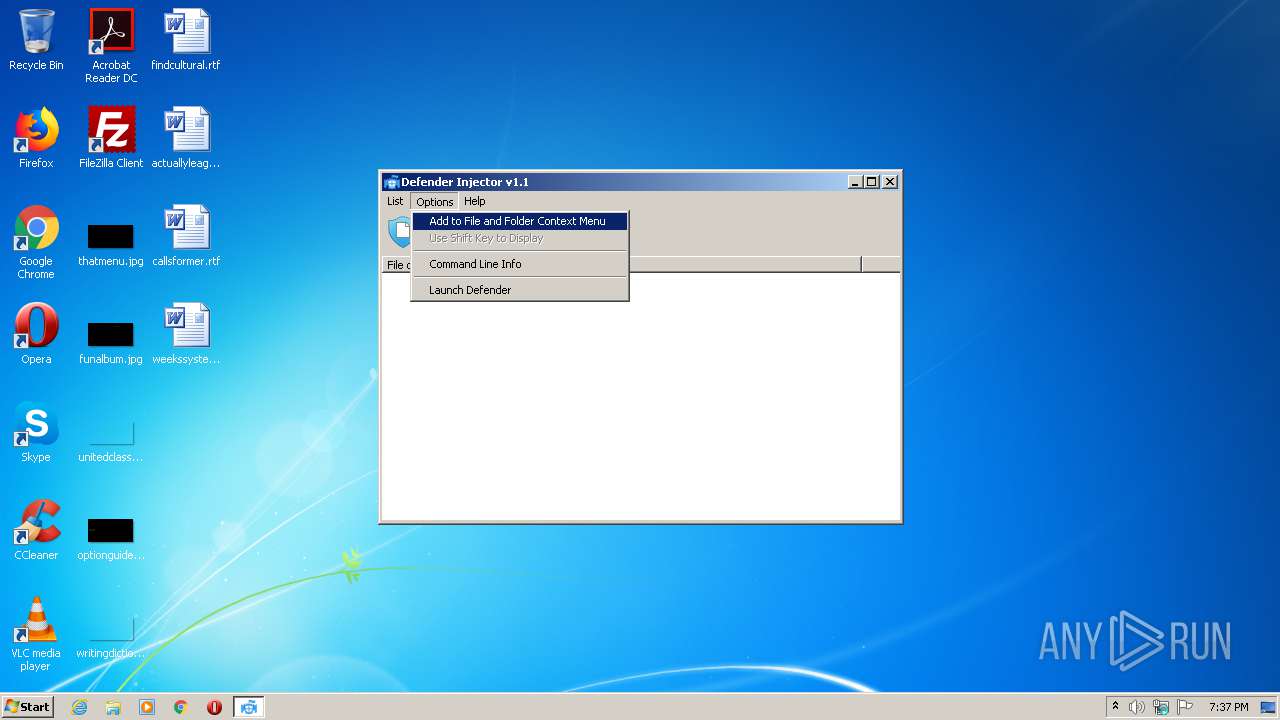Show hidden tray icons arrow
The image size is (1280, 720).
[x=1115, y=707]
